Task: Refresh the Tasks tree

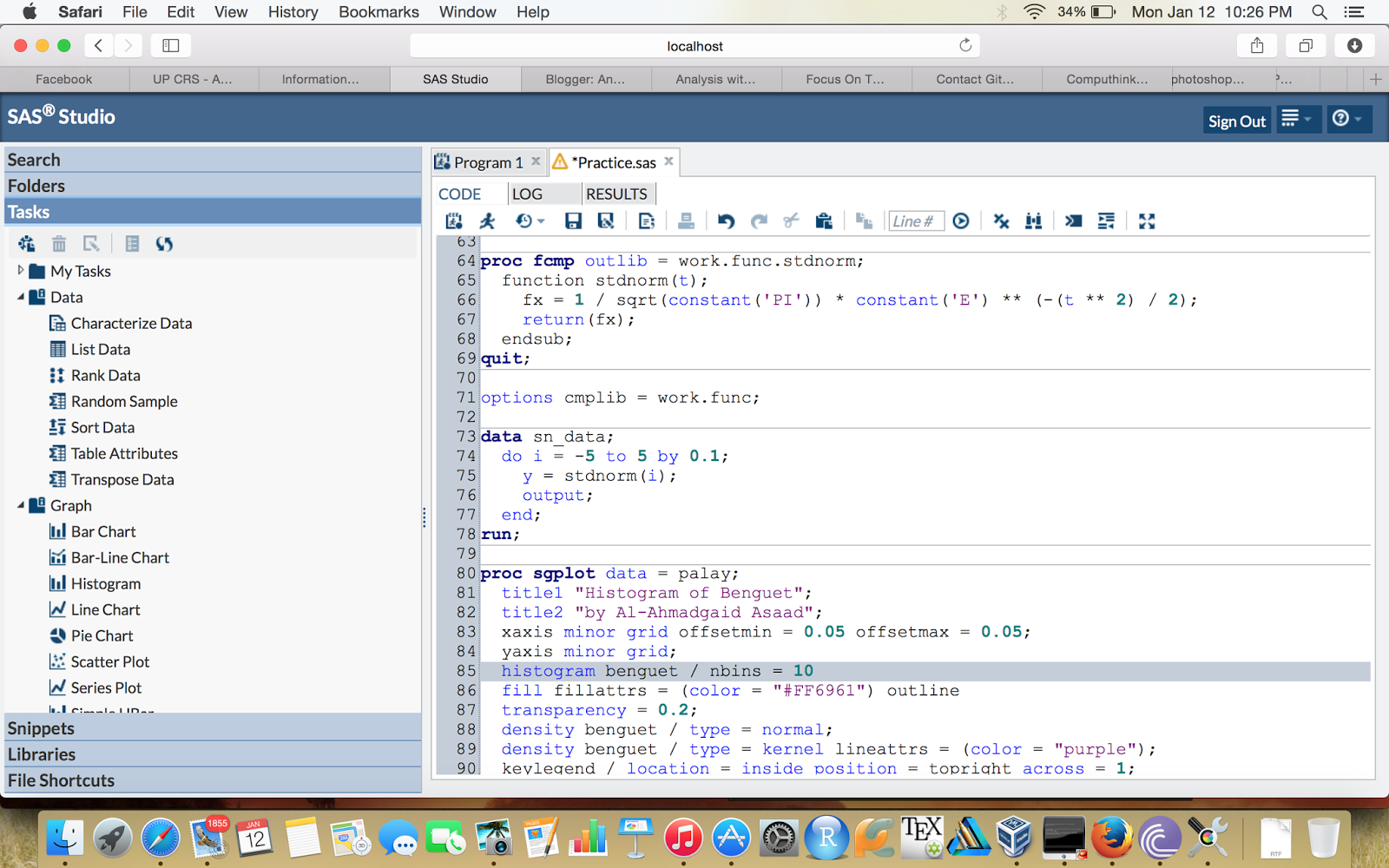Action: tap(164, 244)
